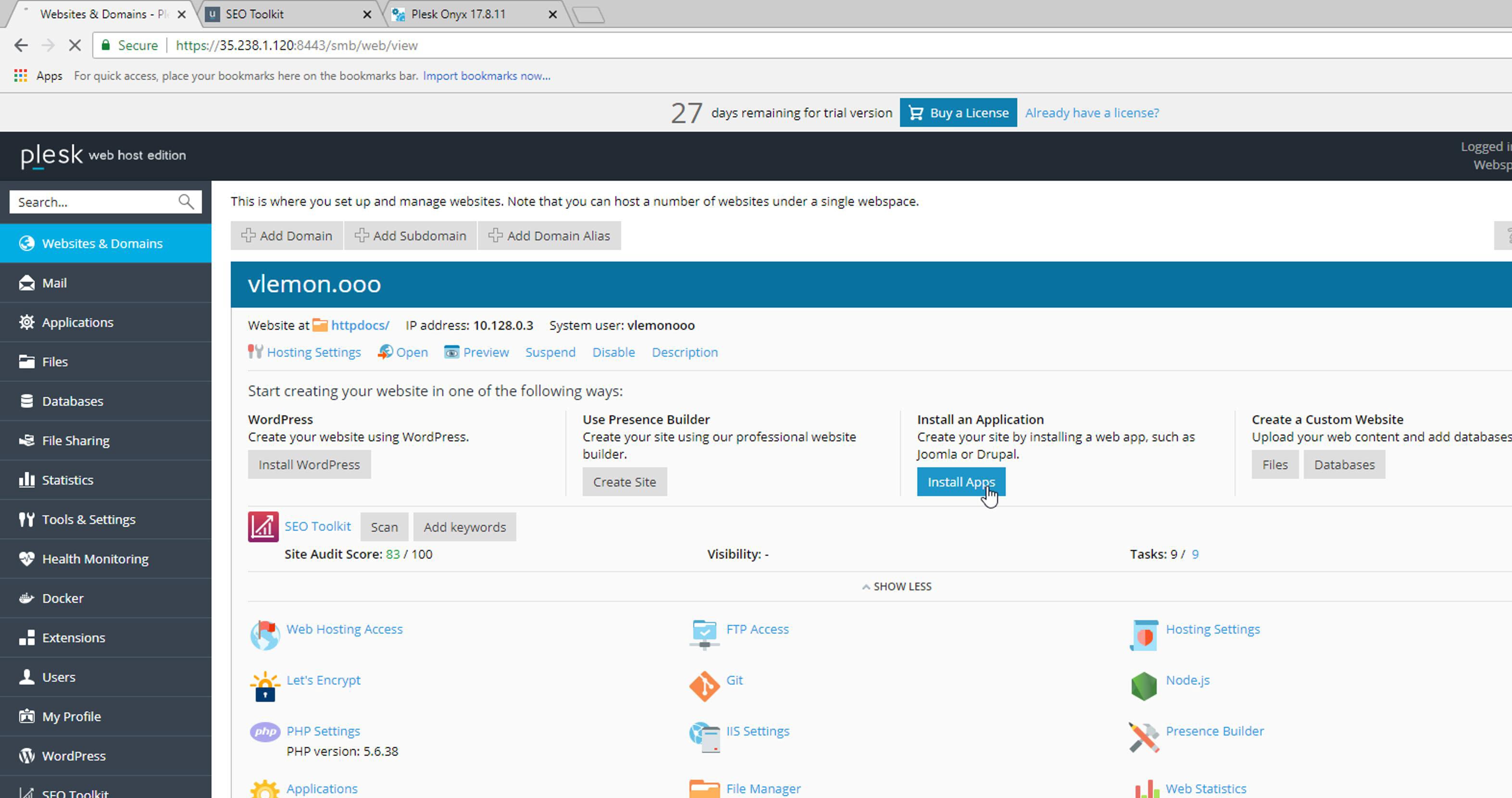
Task: Click Add Subdomain button
Action: [x=410, y=235]
